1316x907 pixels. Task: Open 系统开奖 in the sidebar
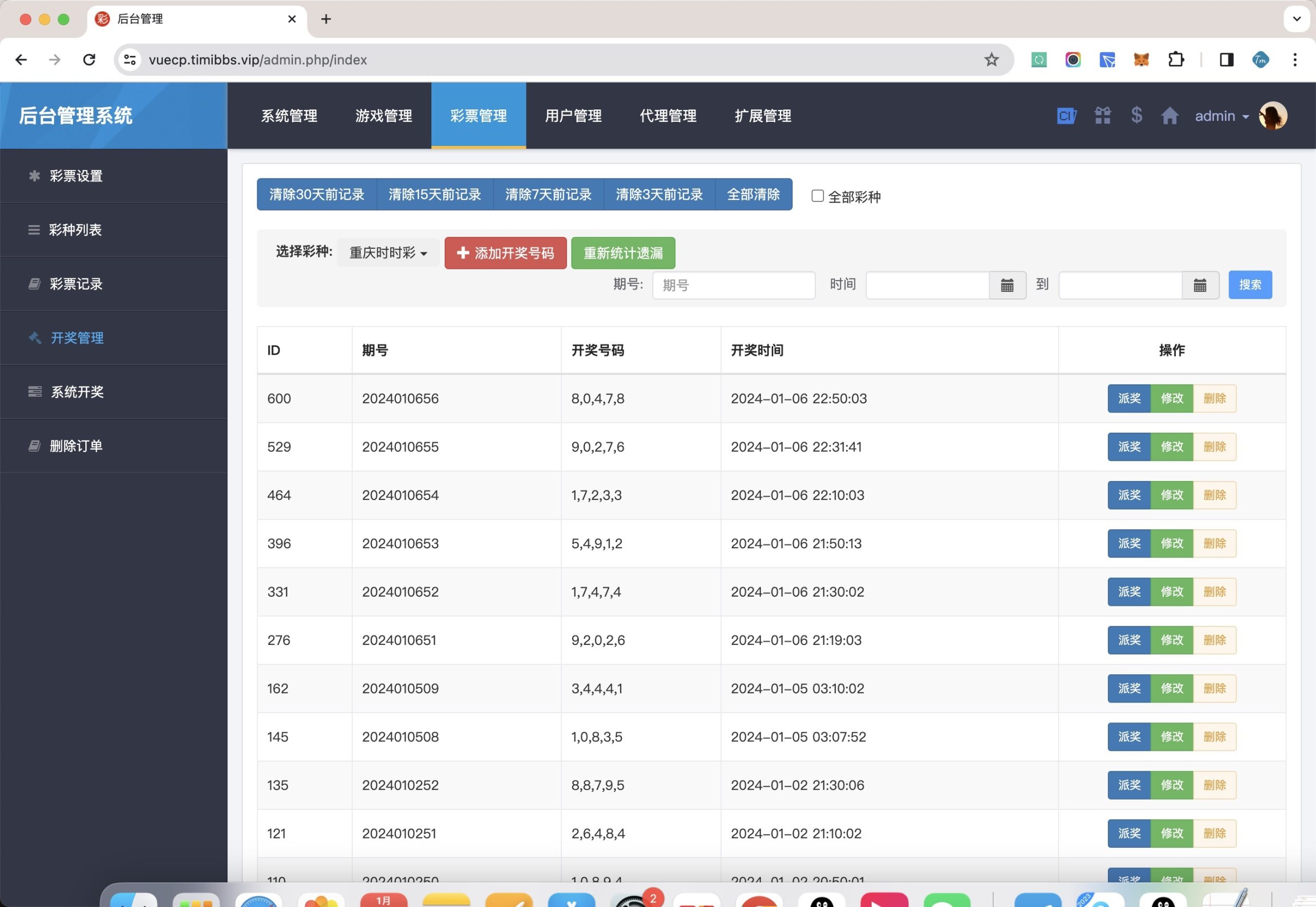pos(77,392)
